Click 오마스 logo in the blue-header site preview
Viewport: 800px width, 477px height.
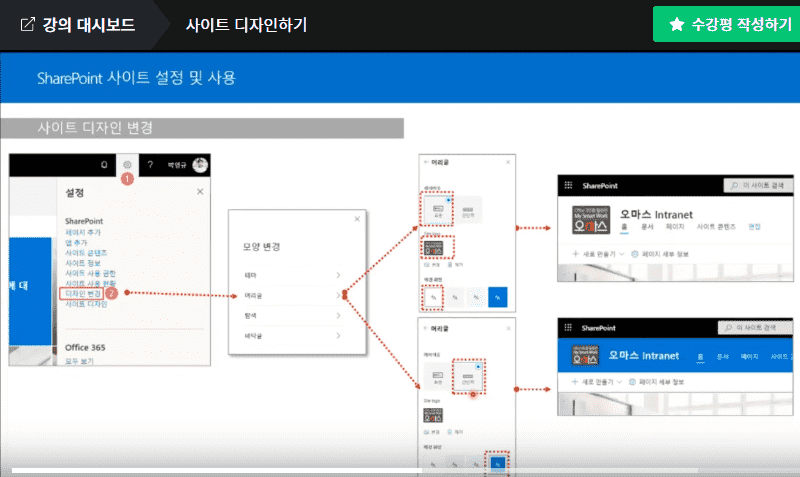point(585,356)
